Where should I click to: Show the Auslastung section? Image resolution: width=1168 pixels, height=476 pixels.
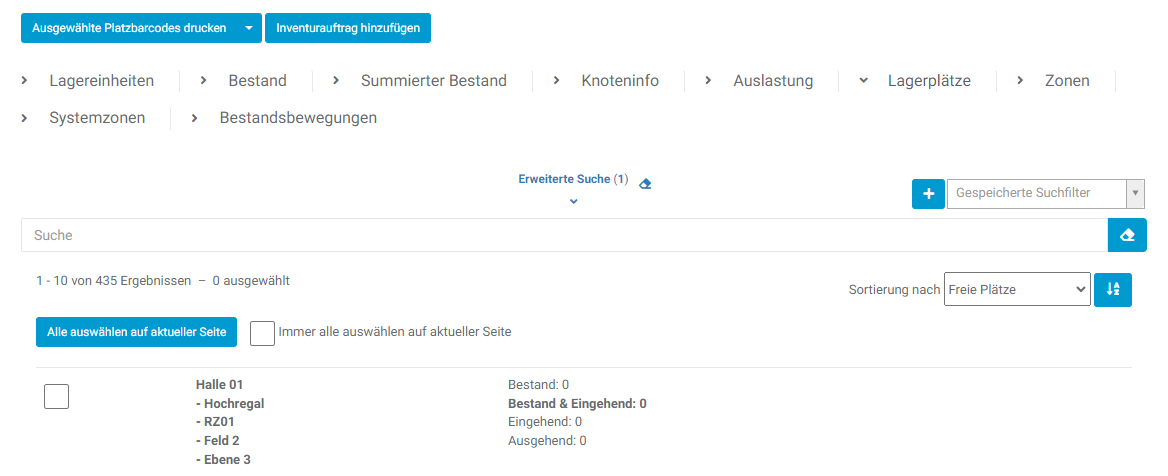772,81
